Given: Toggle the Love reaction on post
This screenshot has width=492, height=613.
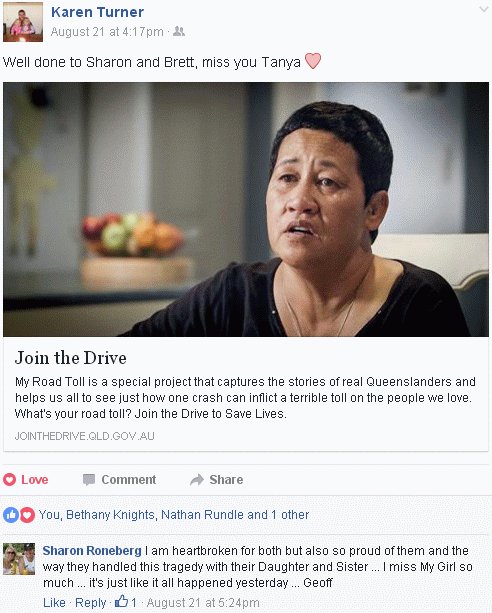Looking at the screenshot, I should [26, 480].
